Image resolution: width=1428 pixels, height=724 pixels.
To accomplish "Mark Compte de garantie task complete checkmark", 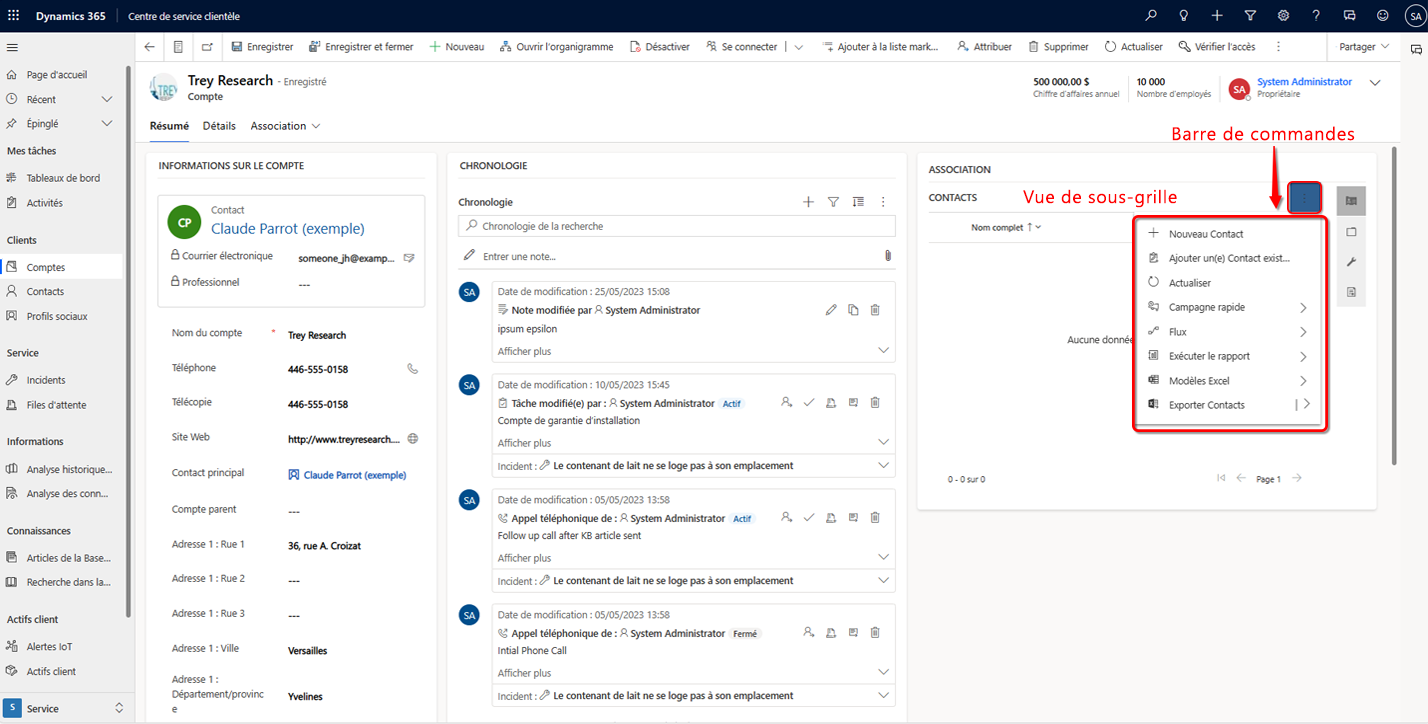I will pyautogui.click(x=809, y=403).
